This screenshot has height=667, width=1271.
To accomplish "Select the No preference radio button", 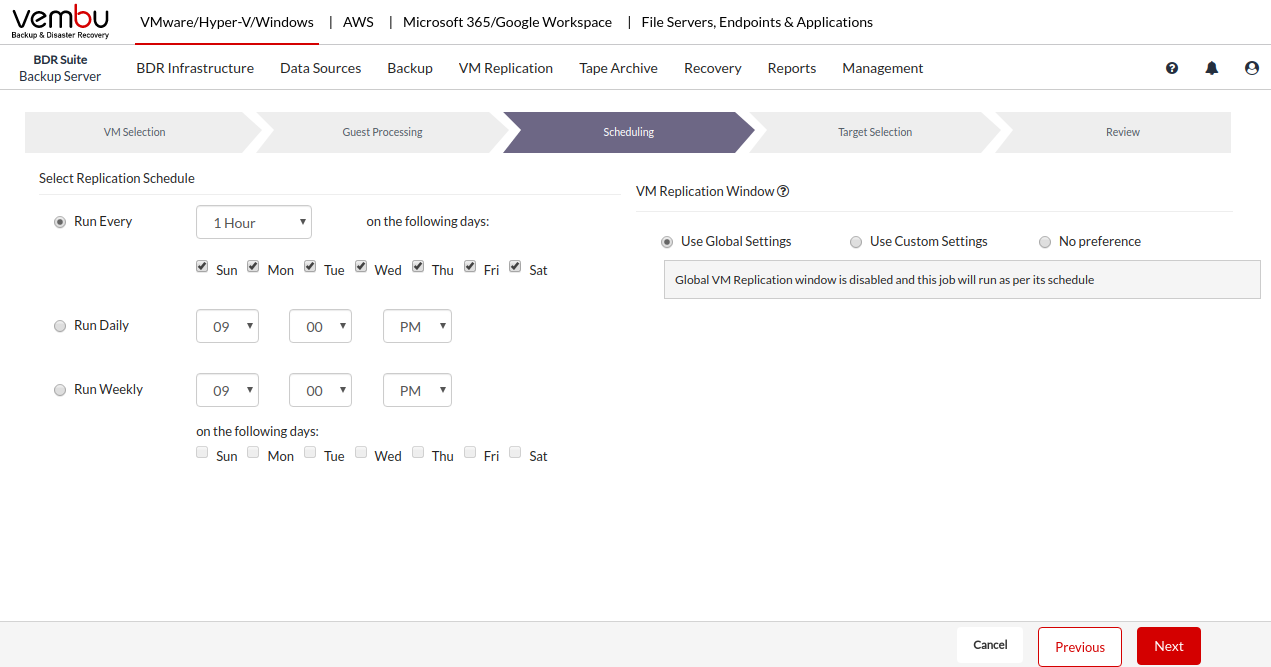I will [x=1045, y=242].
